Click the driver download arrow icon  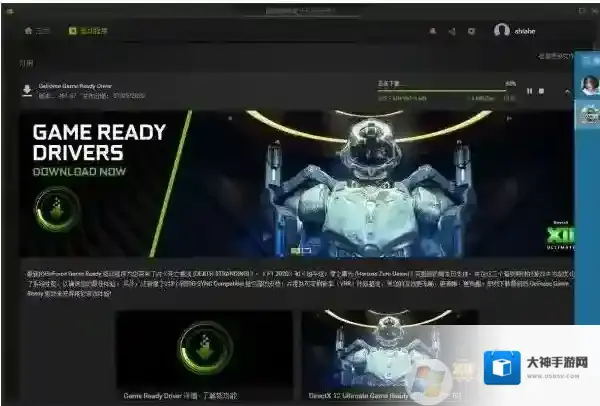click(x=26, y=90)
